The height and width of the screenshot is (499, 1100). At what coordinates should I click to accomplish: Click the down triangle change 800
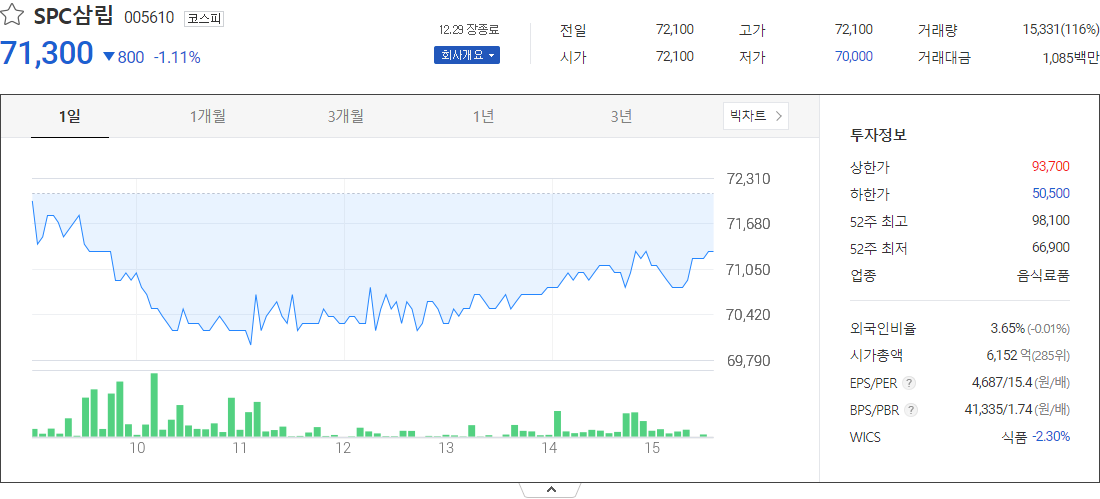click(x=123, y=57)
